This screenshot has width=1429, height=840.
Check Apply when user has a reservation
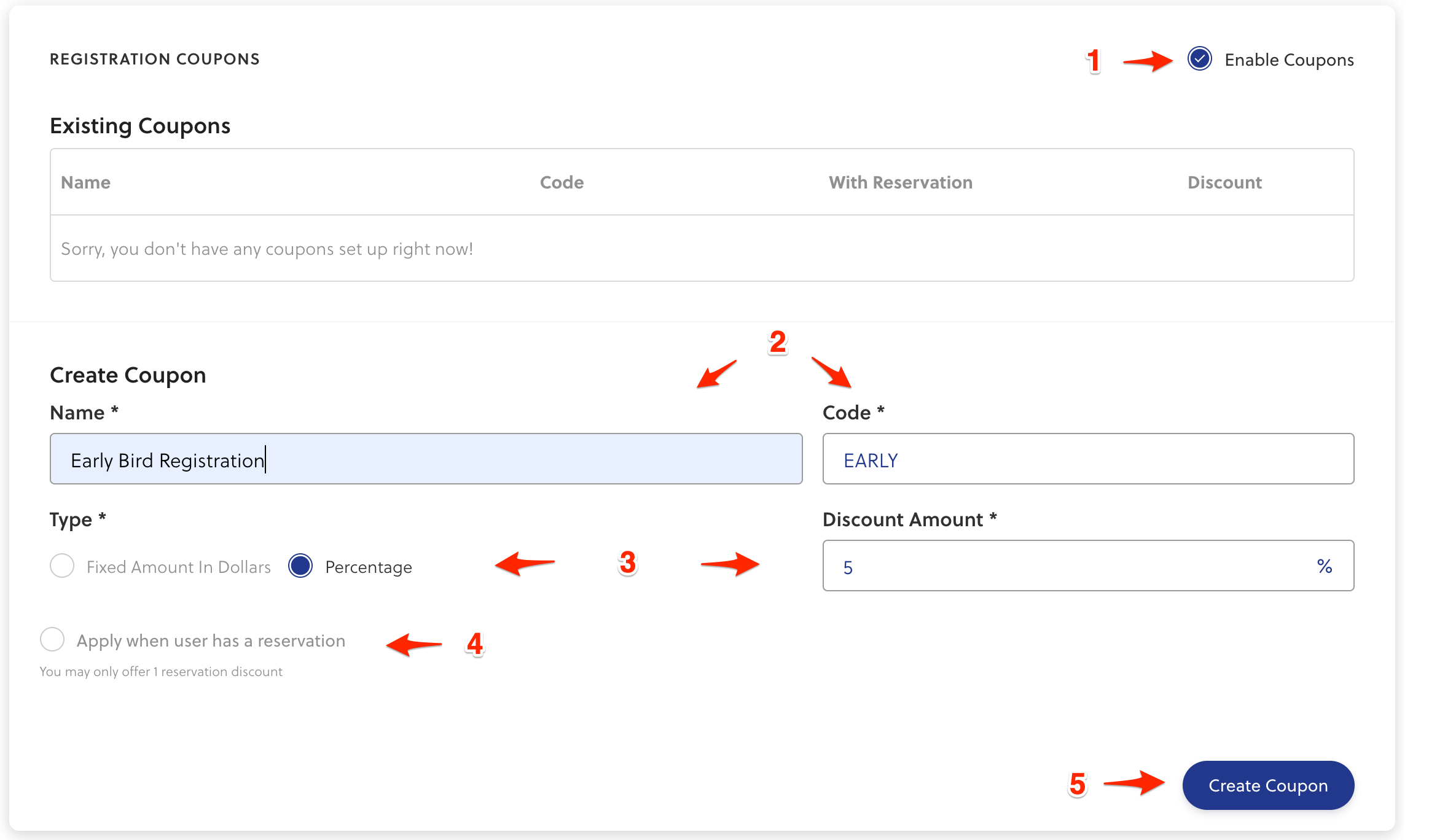pyautogui.click(x=52, y=640)
